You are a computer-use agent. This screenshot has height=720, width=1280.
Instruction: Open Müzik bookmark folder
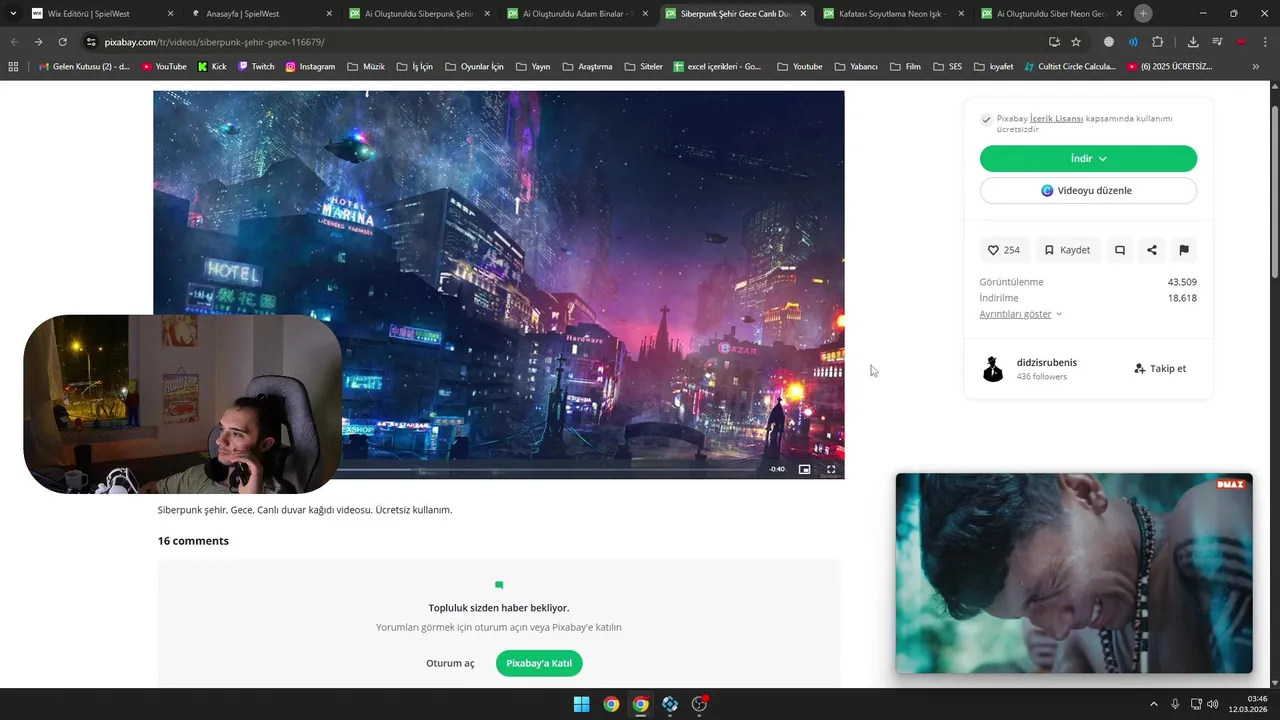pyautogui.click(x=366, y=67)
